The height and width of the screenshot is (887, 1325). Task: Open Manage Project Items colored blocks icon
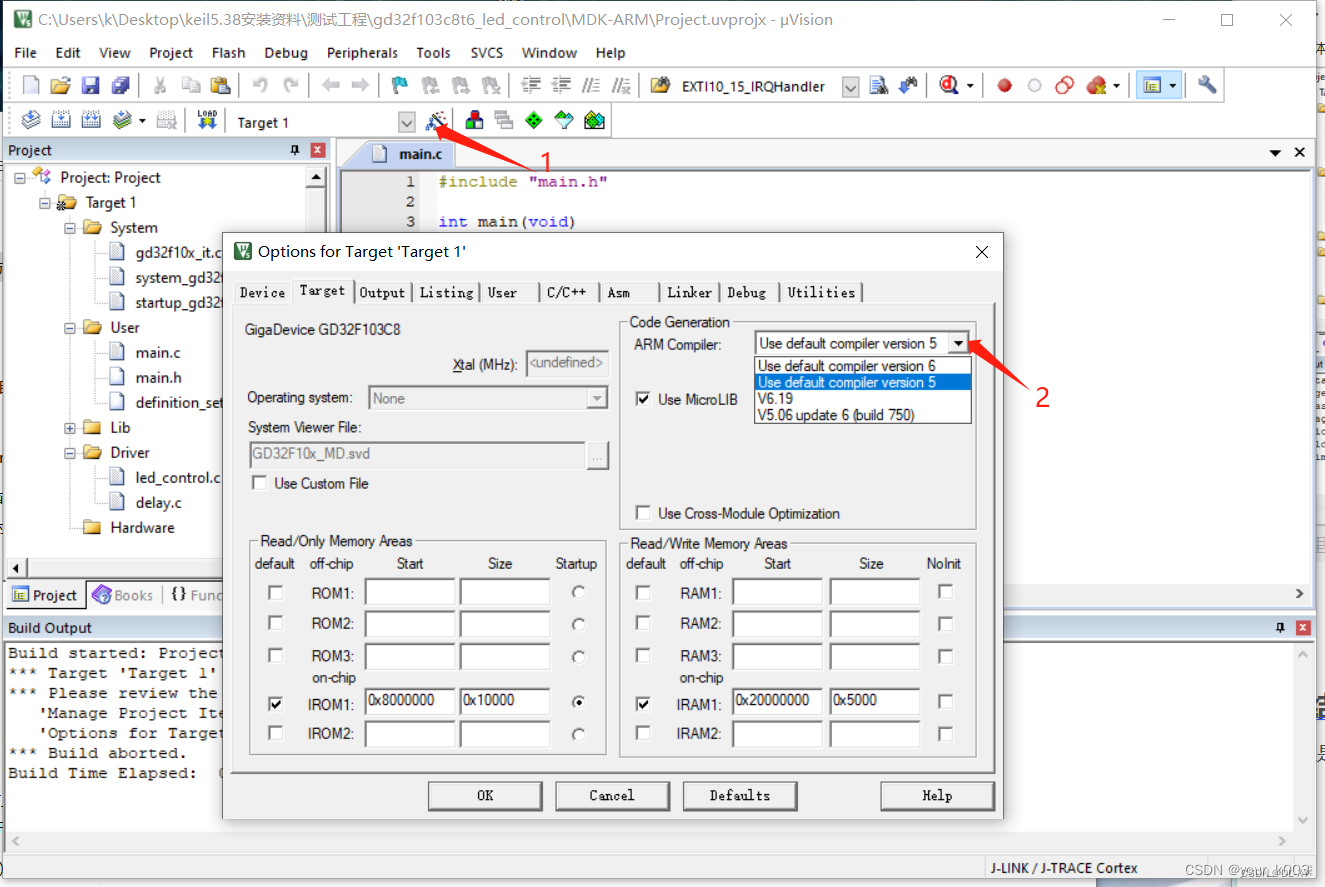(474, 121)
